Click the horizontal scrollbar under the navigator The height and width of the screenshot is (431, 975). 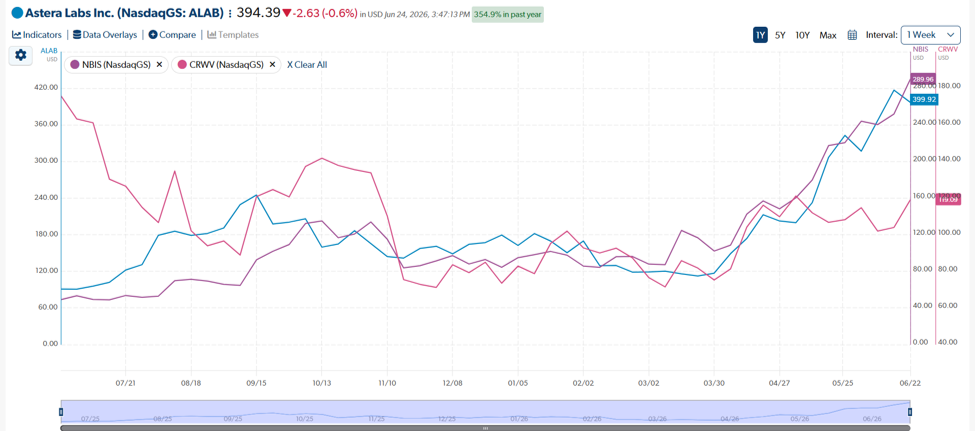485,428
